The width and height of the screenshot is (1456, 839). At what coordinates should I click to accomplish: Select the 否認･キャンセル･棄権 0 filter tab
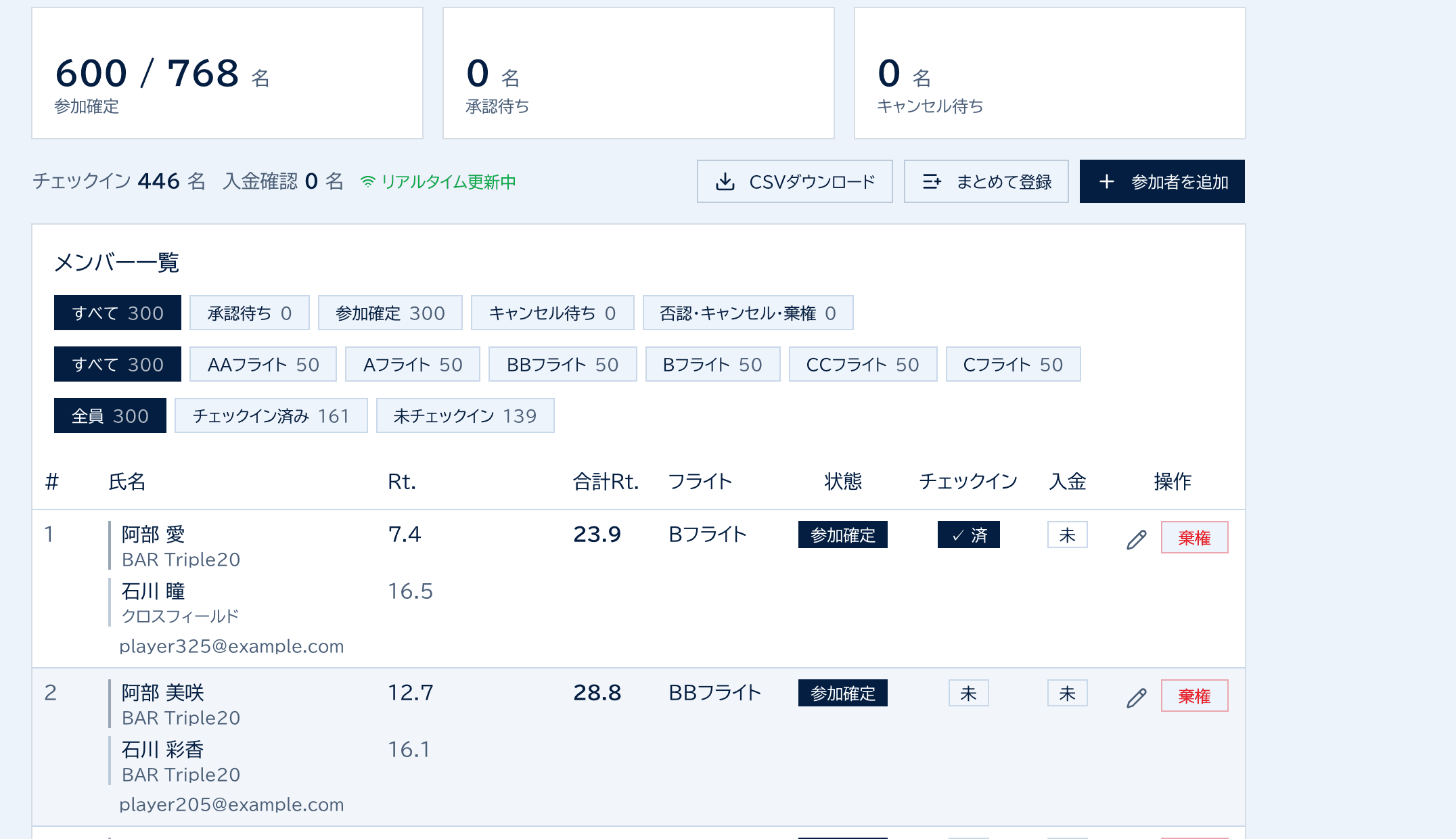(748, 313)
